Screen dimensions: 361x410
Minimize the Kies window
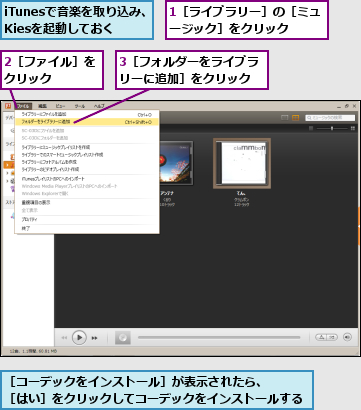pos(339,107)
